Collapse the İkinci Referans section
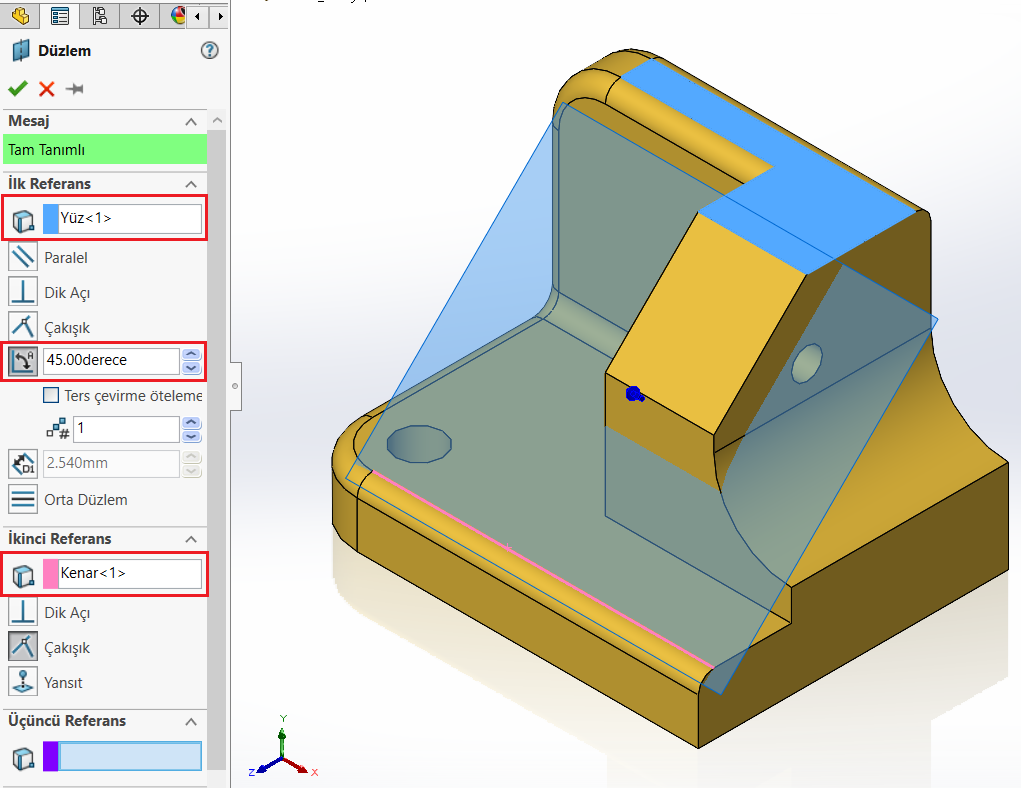1021x788 pixels. [191, 539]
